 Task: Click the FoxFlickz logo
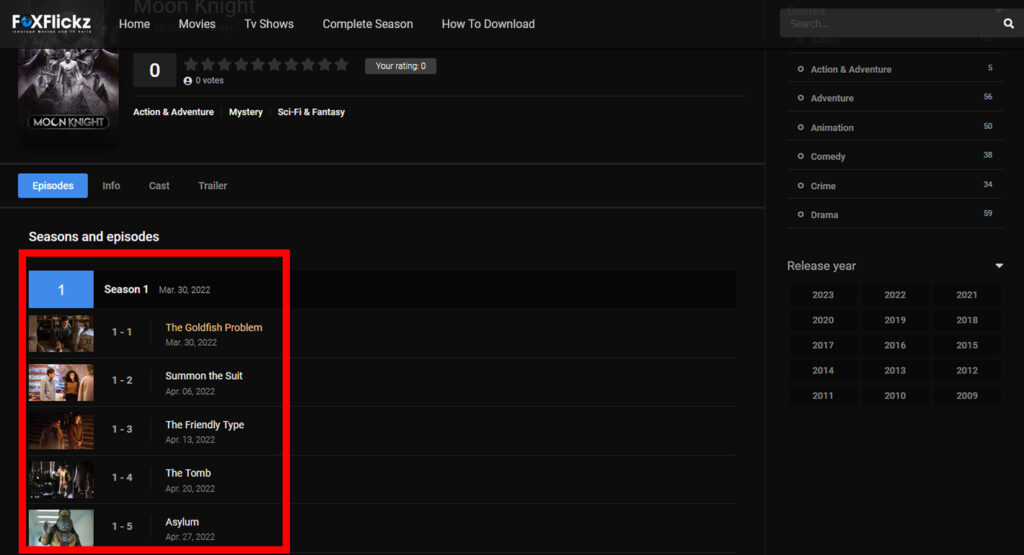tap(52, 24)
